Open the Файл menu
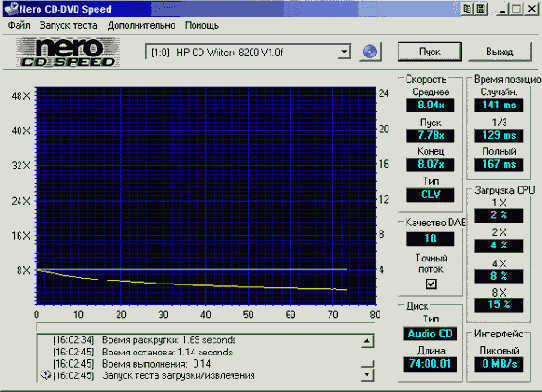This screenshot has height=392, width=542. coord(19,26)
